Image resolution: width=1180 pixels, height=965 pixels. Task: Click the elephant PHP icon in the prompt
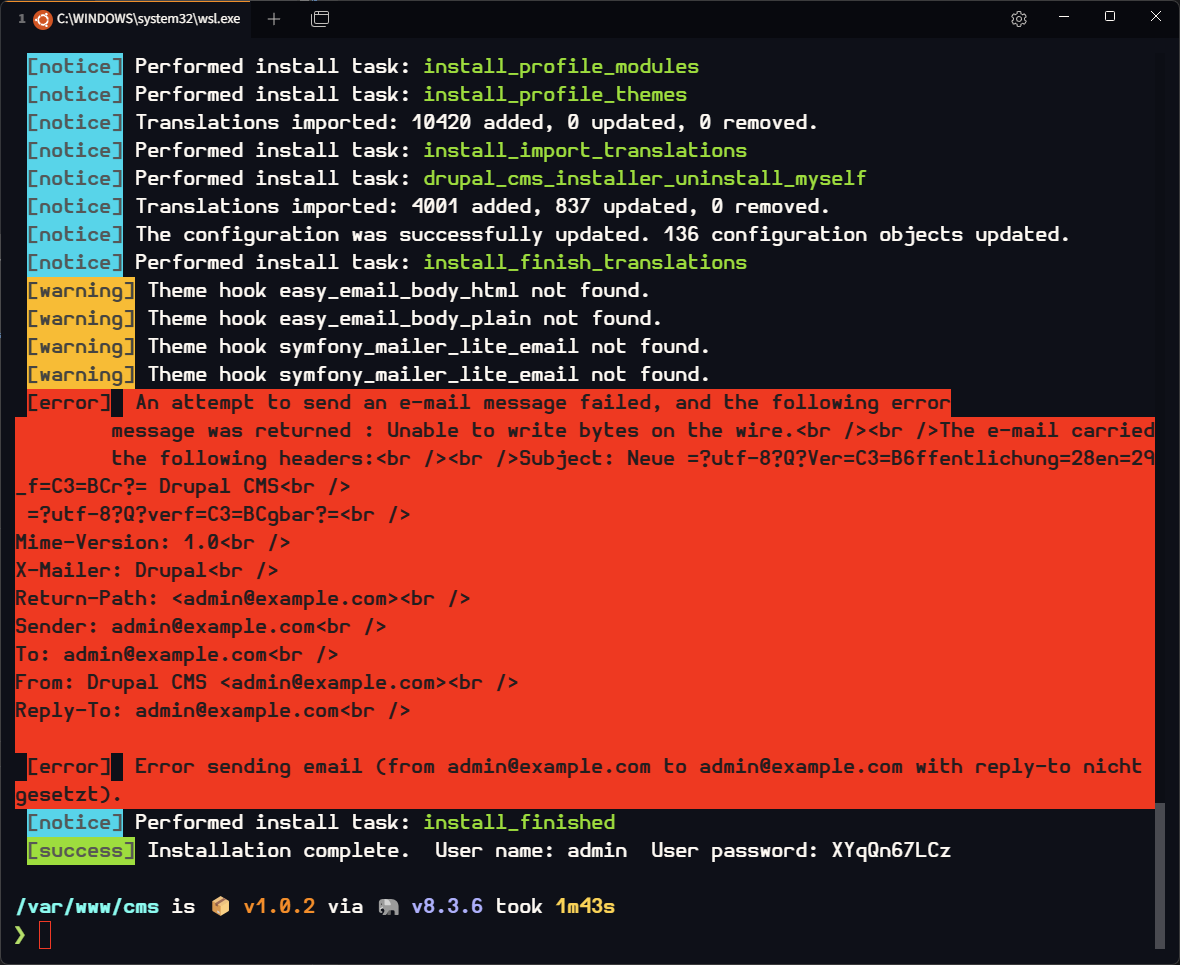(388, 906)
